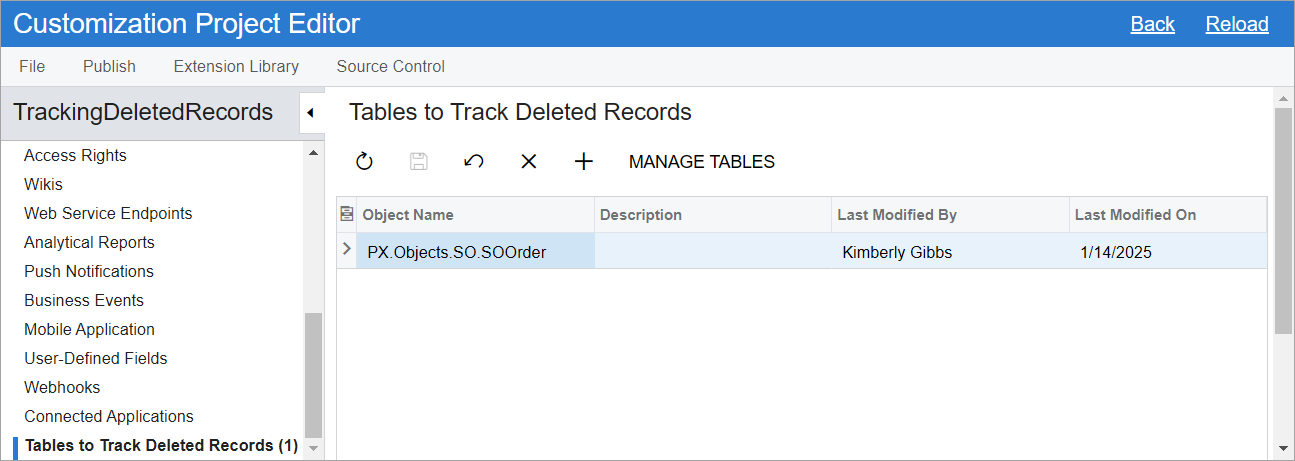1295x461 pixels.
Task: Click the grid column configurator icon
Action: pyautogui.click(x=347, y=214)
